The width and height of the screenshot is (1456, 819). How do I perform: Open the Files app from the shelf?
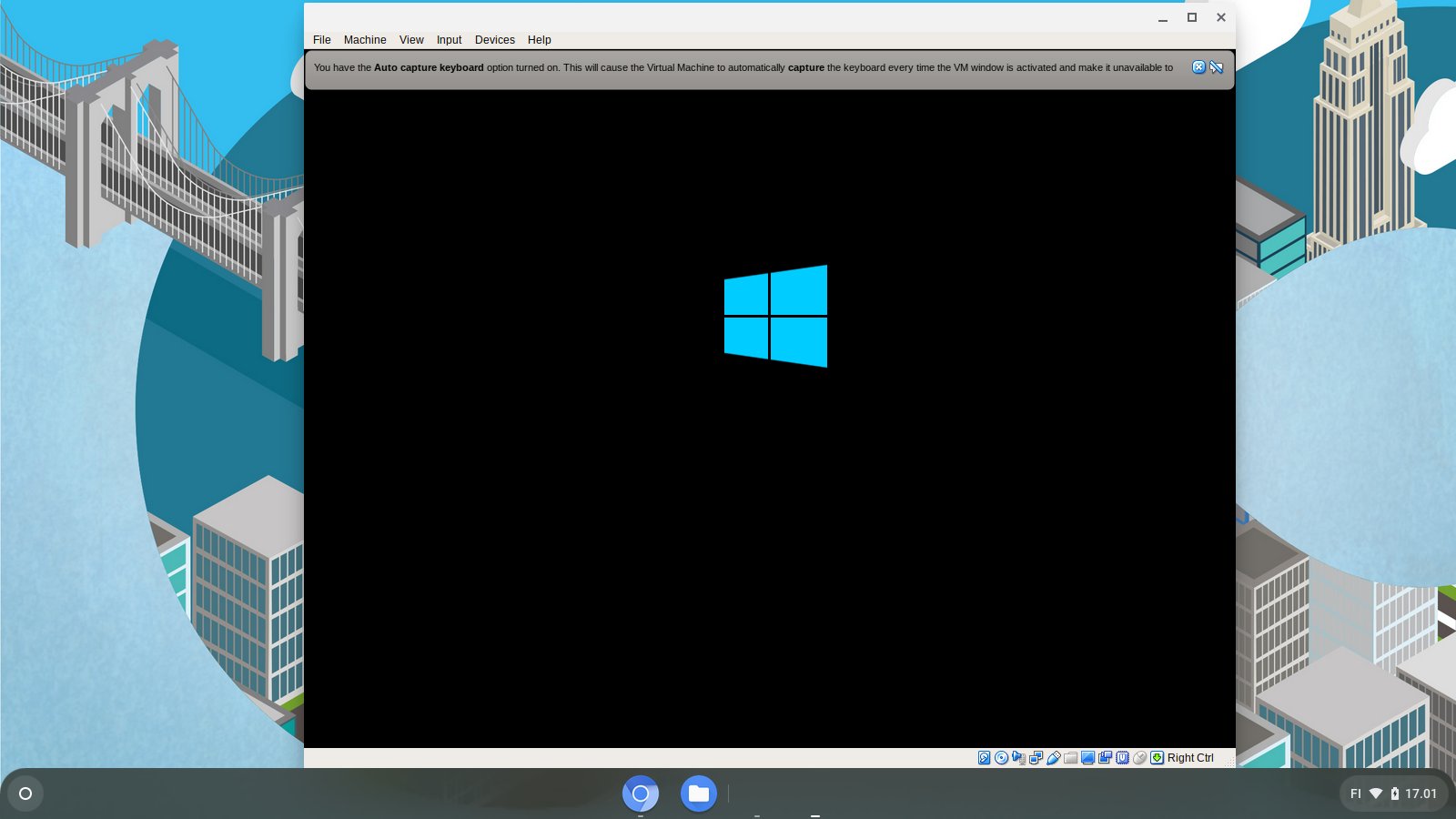pyautogui.click(x=699, y=794)
